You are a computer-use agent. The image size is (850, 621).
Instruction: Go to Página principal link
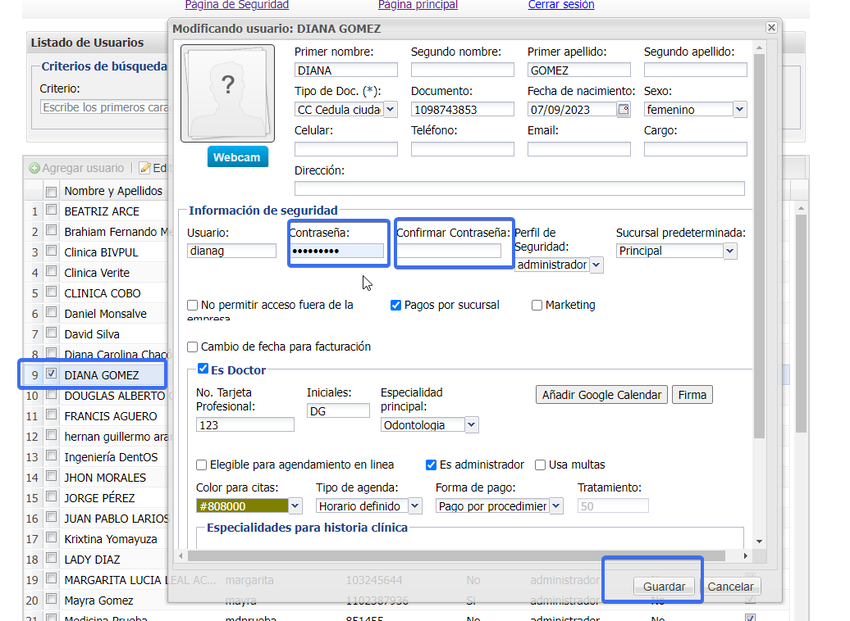click(418, 5)
